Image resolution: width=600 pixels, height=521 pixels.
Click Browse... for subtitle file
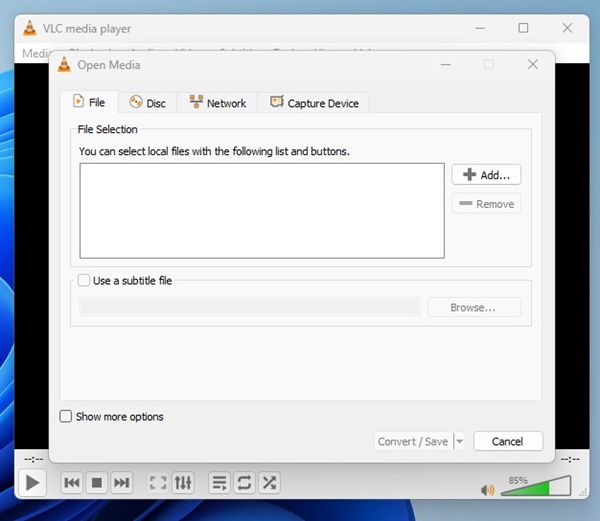(474, 307)
